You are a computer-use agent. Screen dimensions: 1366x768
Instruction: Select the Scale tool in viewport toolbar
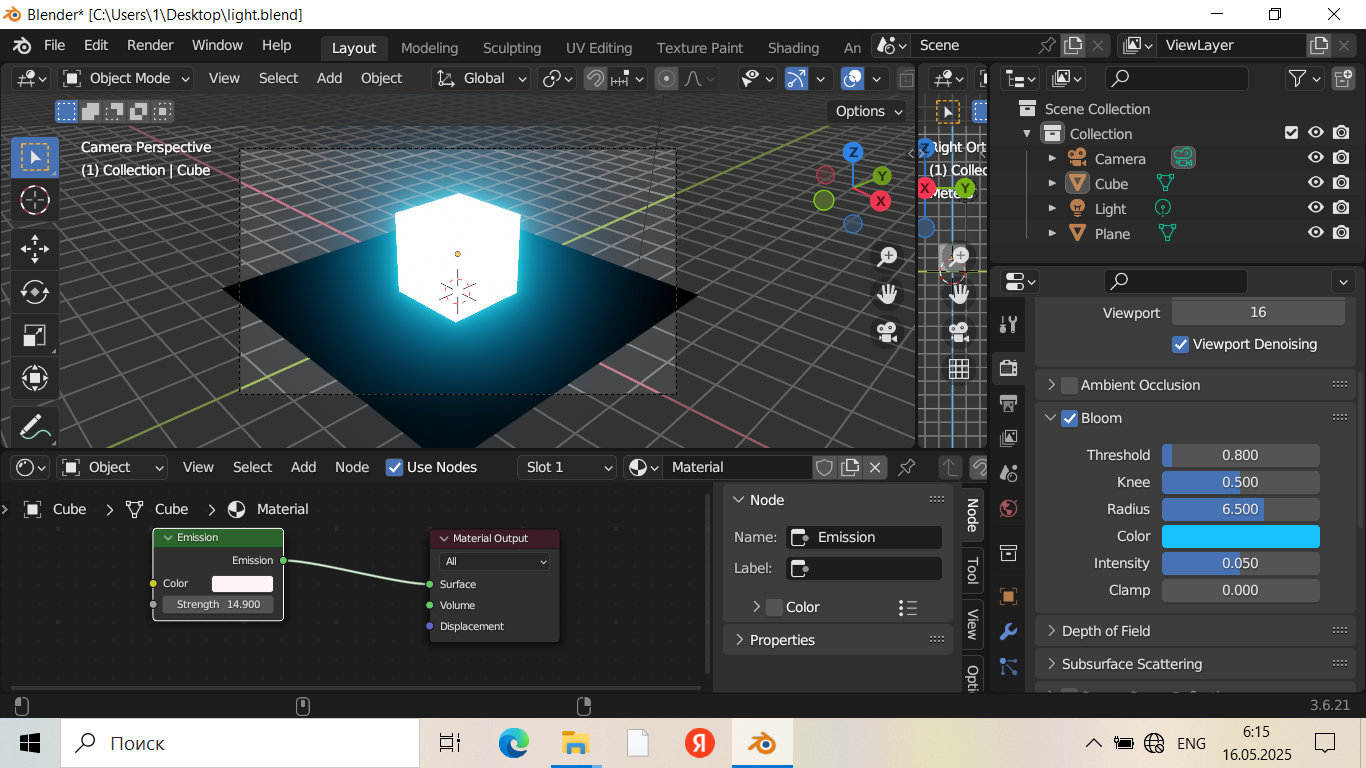click(35, 336)
